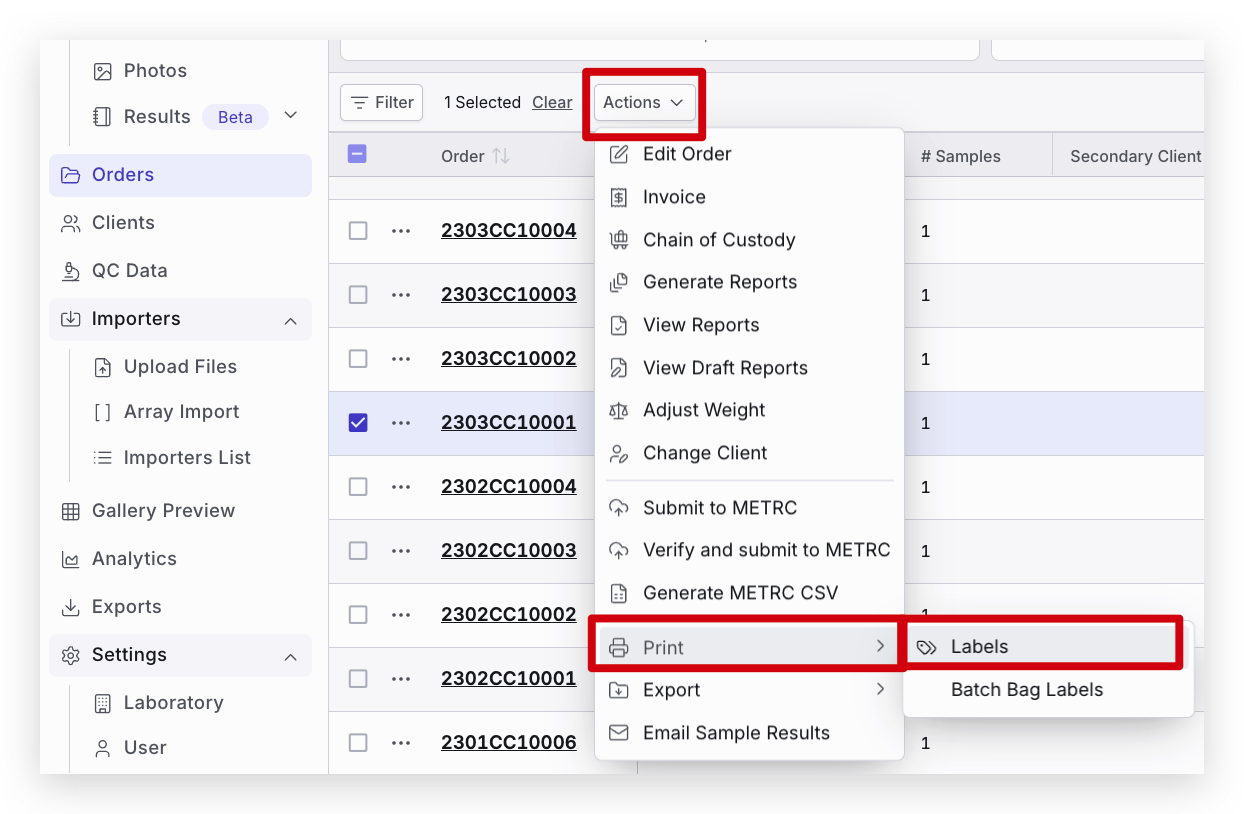Screen dimensions: 1244x814
Task: Choose Generate METRC CSV menu item
Action: (x=740, y=593)
